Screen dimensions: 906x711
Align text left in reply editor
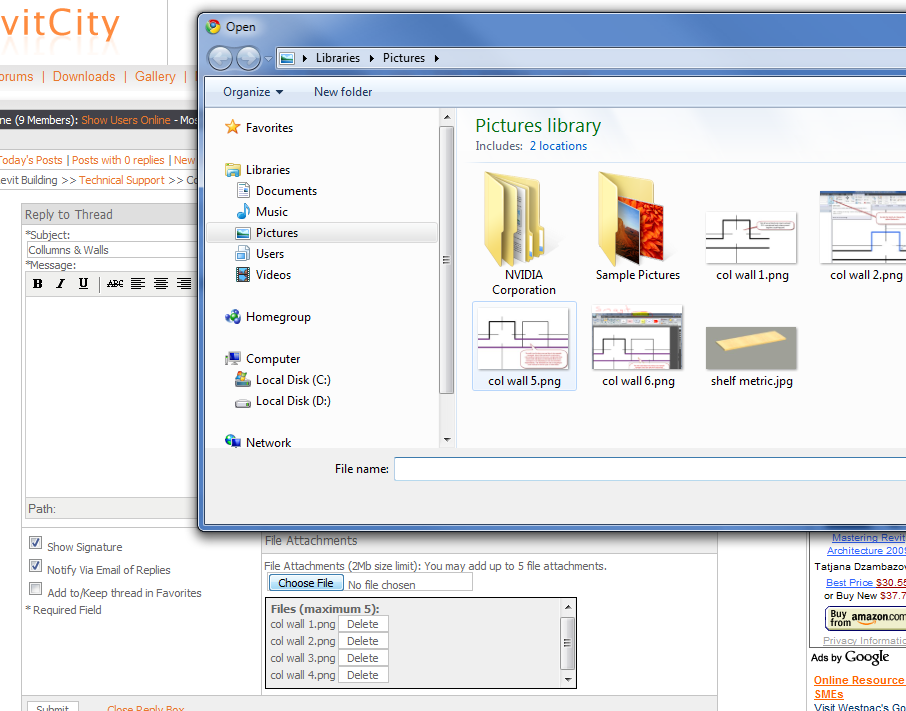(x=138, y=284)
